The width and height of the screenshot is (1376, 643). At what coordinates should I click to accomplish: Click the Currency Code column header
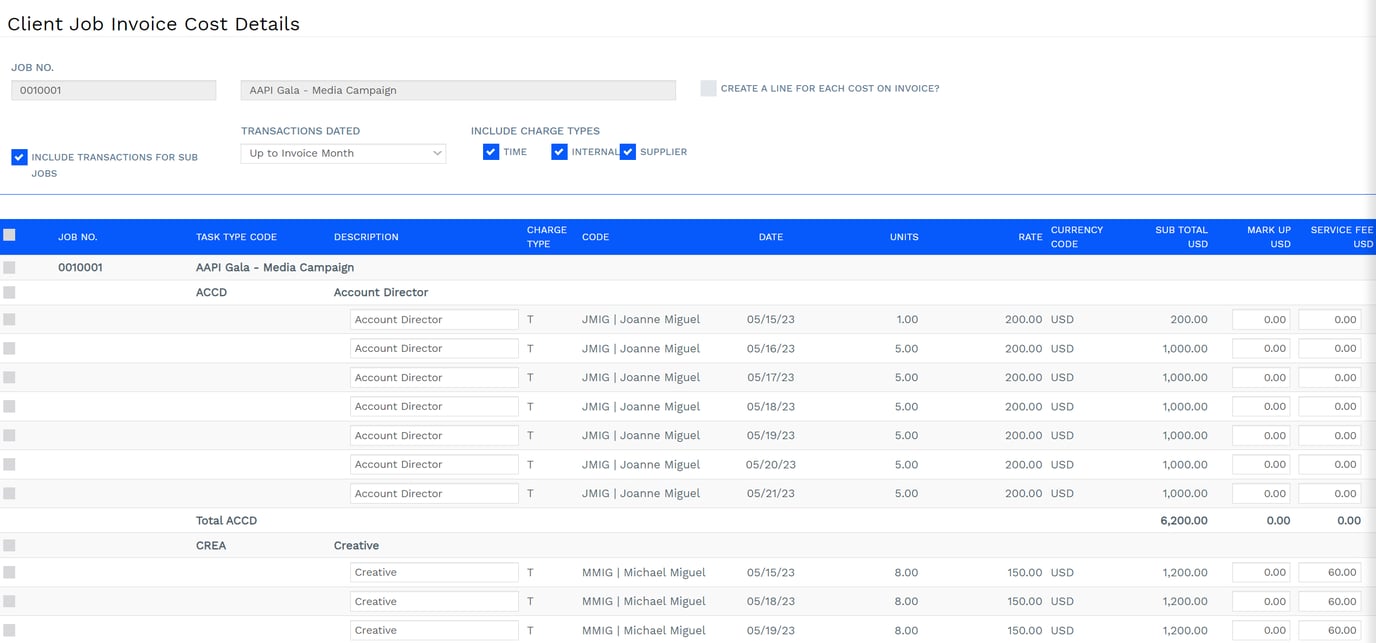pyautogui.click(x=1077, y=237)
